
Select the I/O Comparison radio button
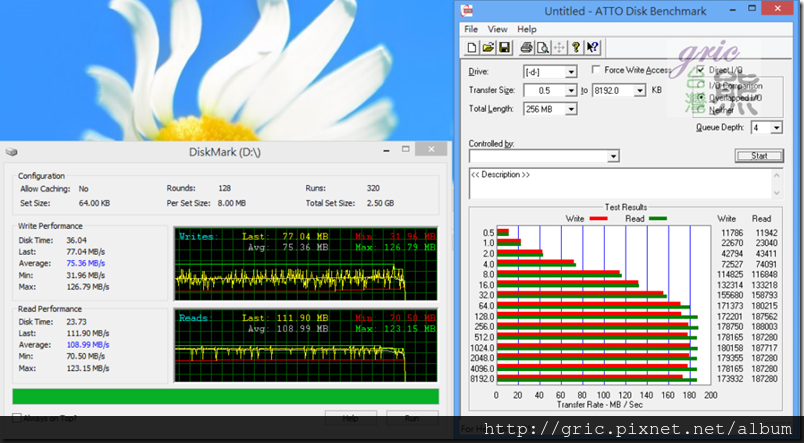[701, 86]
